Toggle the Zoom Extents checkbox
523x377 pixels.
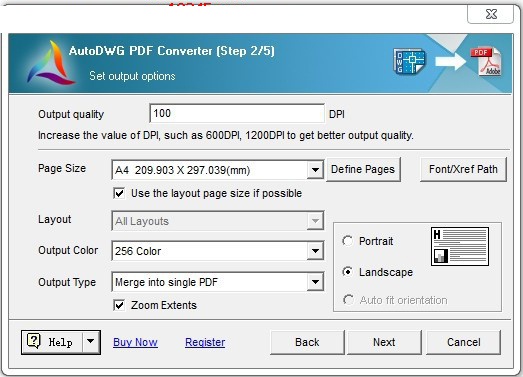(x=119, y=305)
